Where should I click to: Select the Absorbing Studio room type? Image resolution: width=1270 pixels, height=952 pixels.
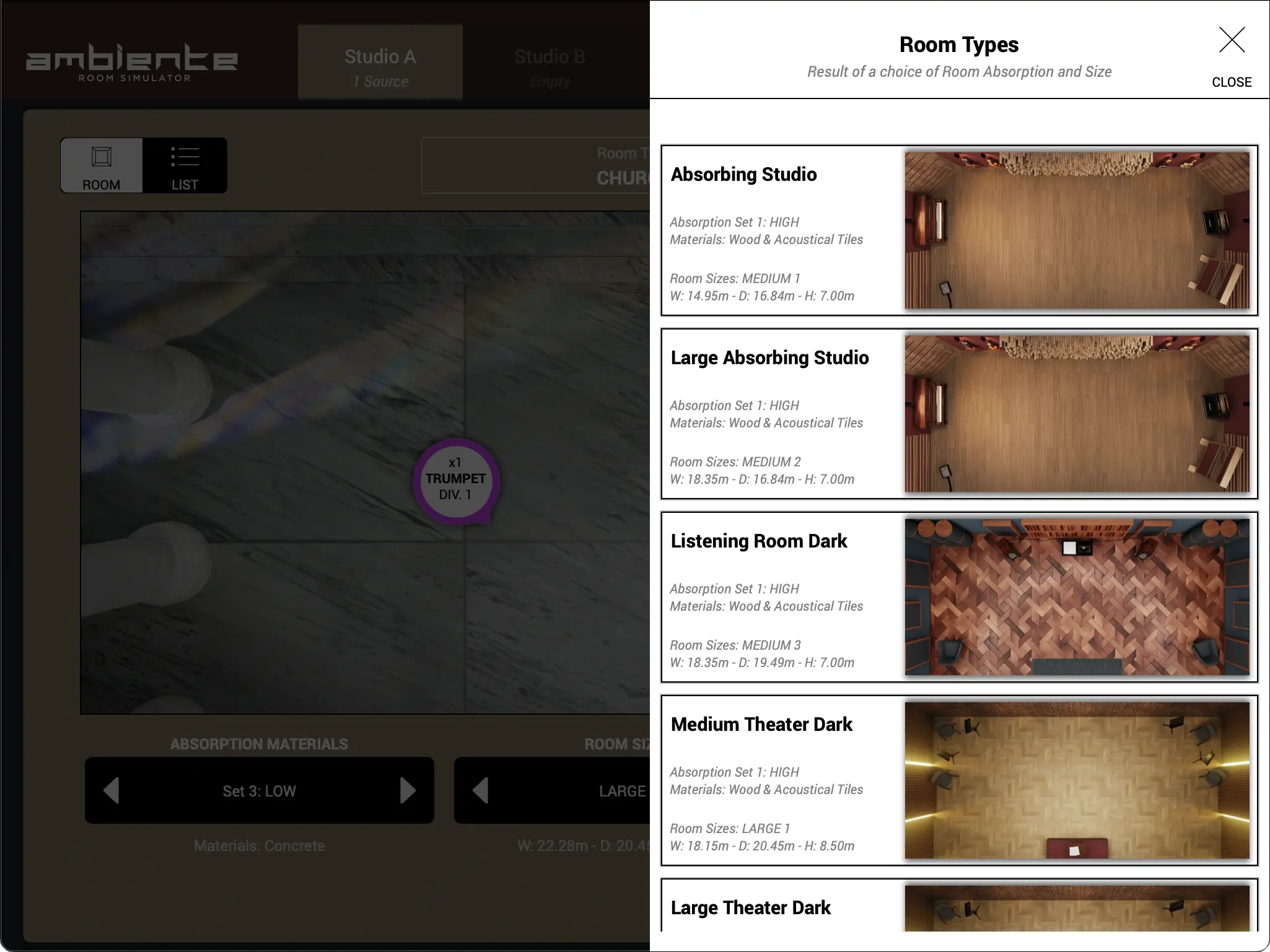pyautogui.click(x=960, y=231)
